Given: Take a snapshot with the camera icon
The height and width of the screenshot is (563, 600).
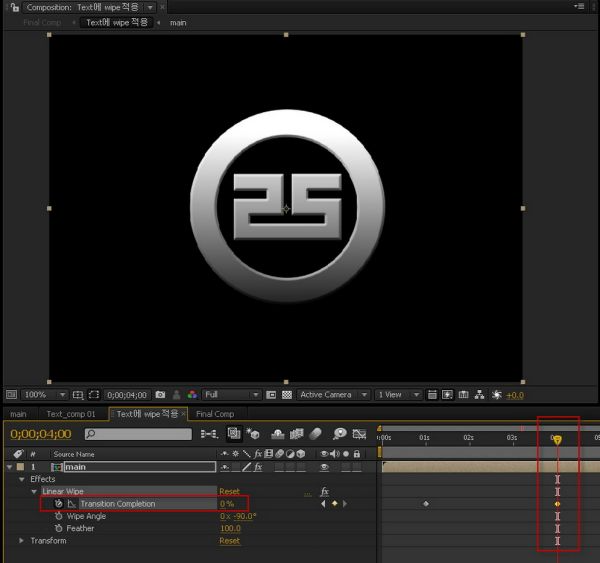Looking at the screenshot, I should coord(160,395).
